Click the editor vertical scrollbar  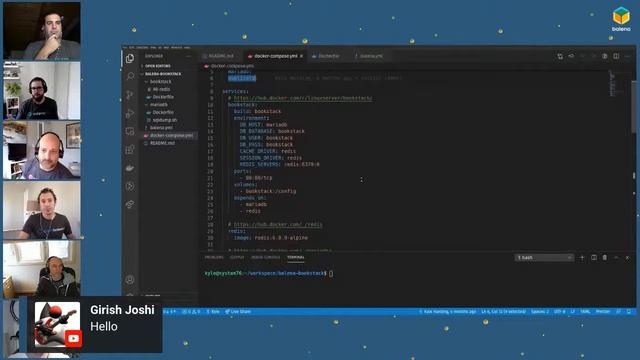[x=633, y=107]
